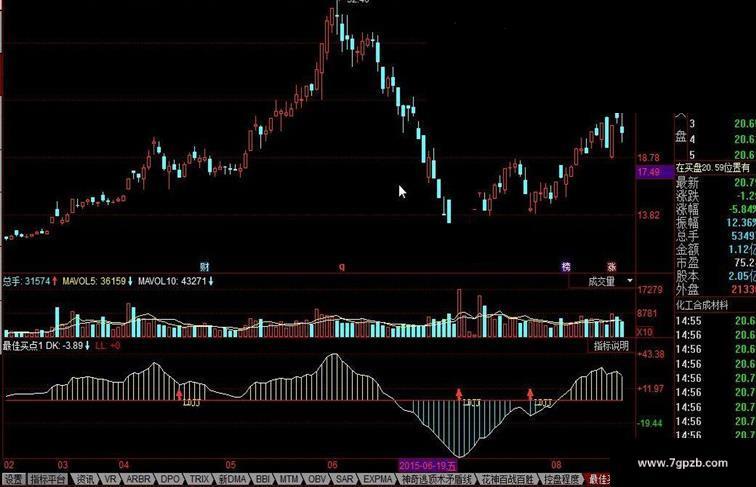Click the rightmost red buy arrow in the DK indicator
The image size is (756, 487).
click(530, 394)
